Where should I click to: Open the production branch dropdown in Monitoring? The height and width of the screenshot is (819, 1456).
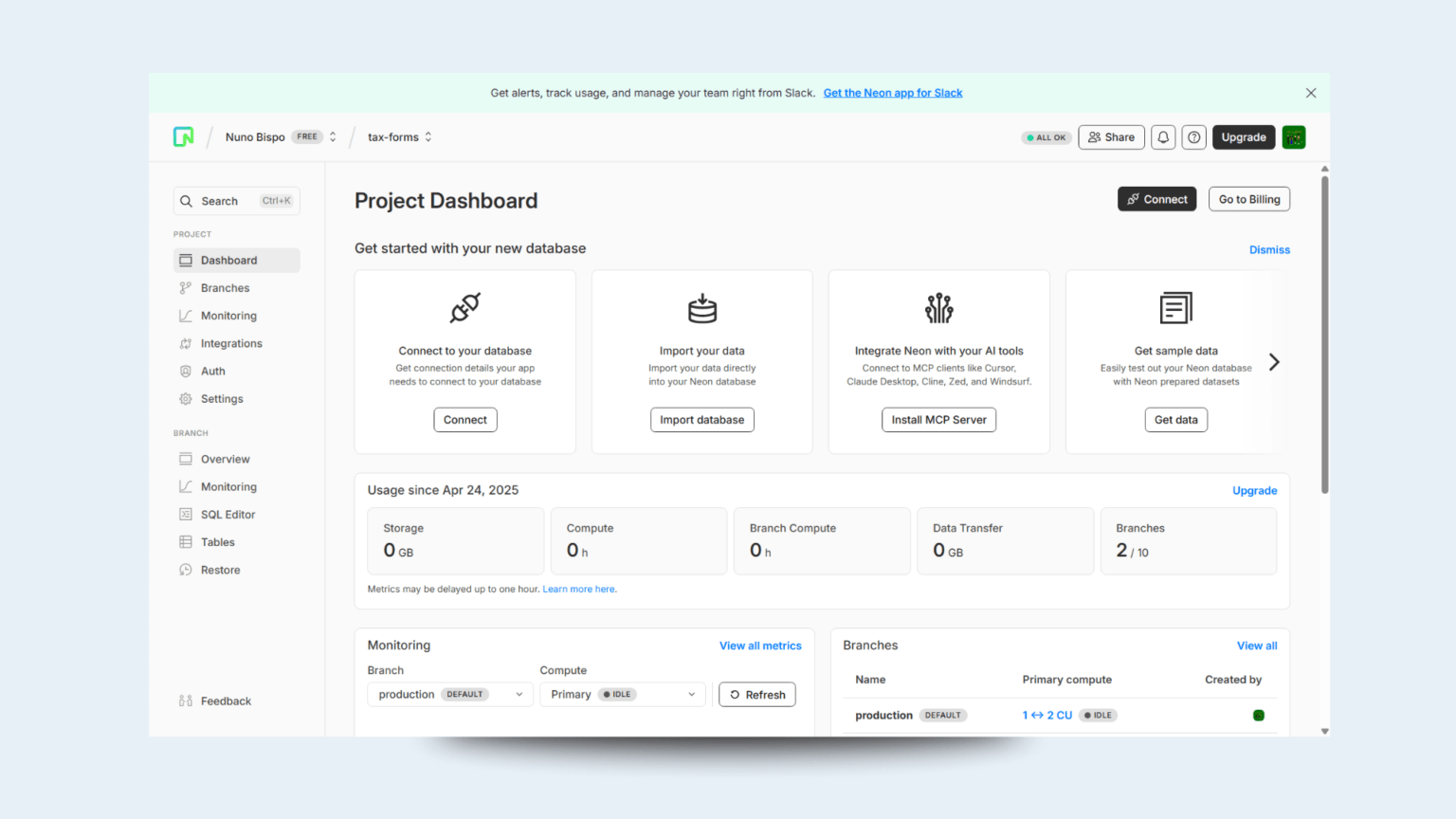tap(449, 694)
